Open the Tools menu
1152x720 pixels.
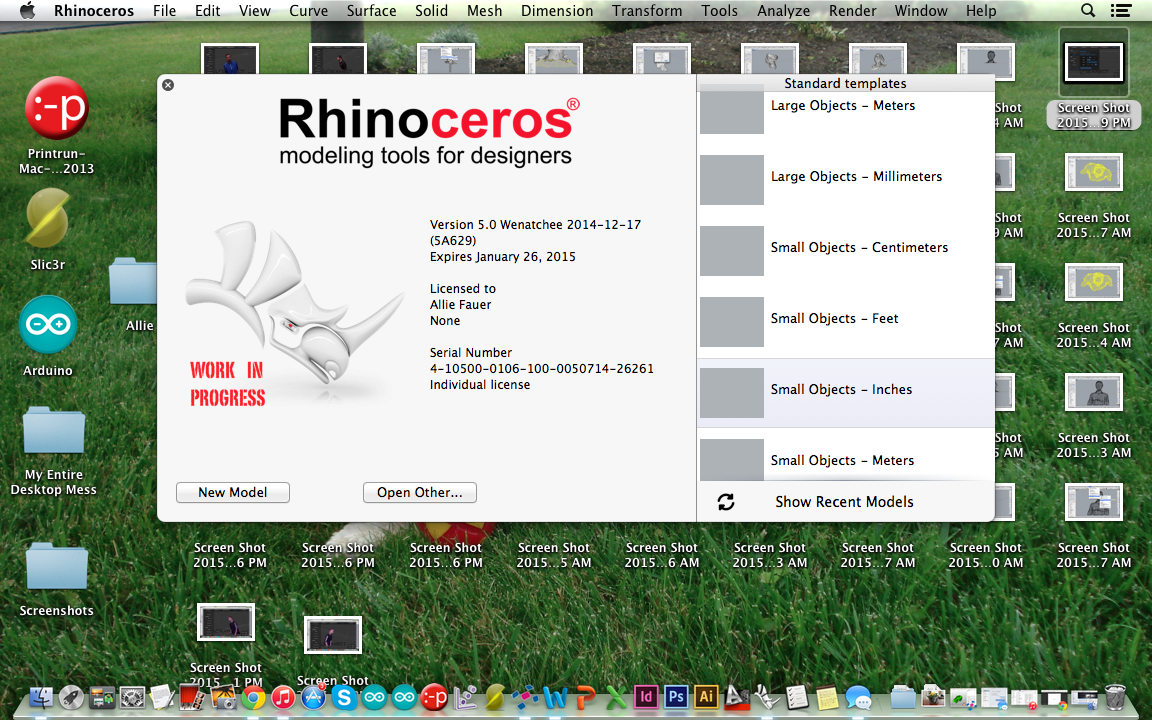pyautogui.click(x=719, y=10)
